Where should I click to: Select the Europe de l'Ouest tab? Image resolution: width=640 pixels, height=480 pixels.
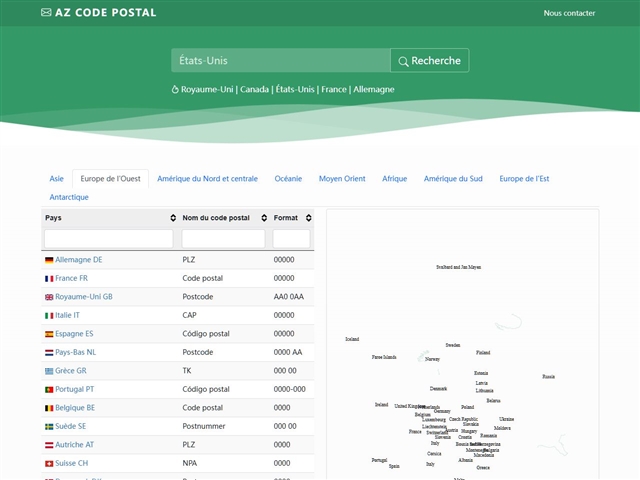[x=110, y=179]
